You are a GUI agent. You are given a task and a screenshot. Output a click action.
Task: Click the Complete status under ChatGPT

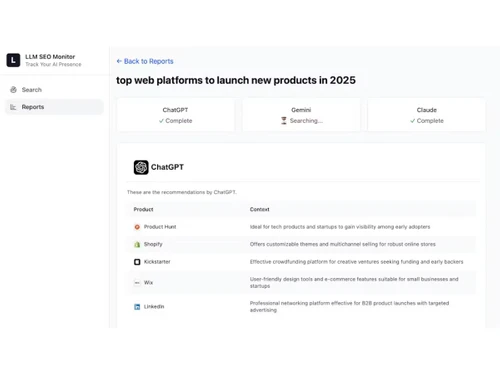pos(179,121)
